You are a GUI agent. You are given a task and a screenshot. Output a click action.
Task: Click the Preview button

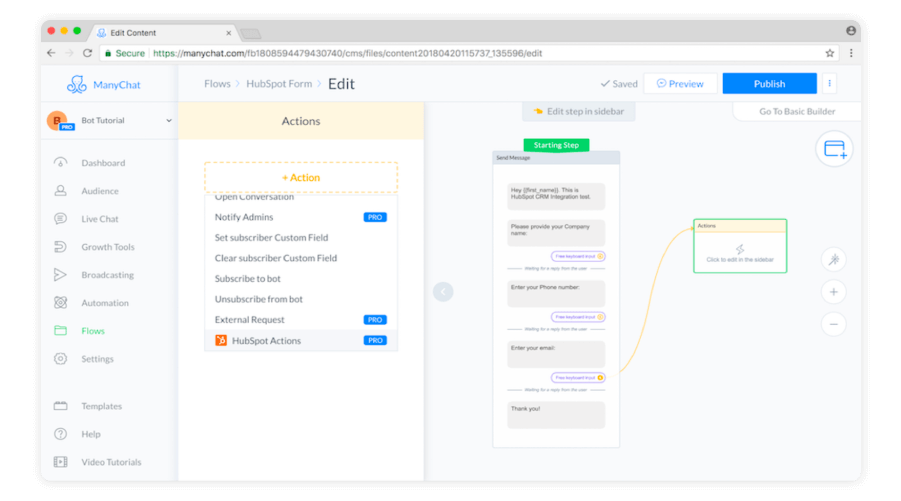680,83
